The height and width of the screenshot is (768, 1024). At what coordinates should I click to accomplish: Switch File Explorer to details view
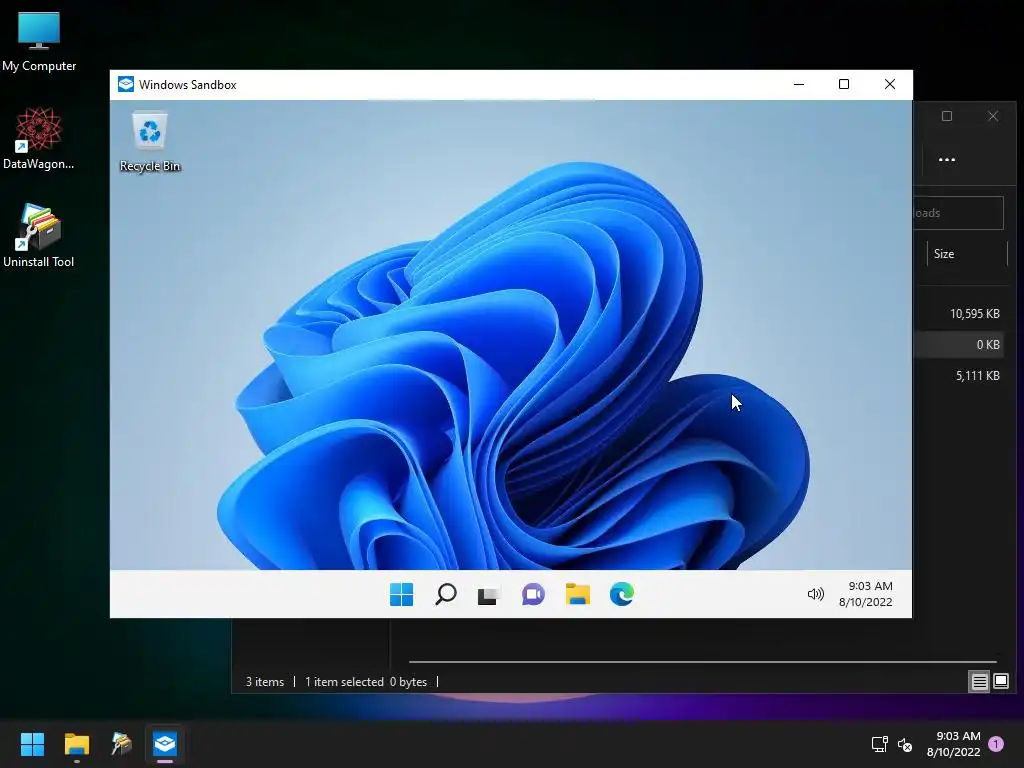pyautogui.click(x=979, y=682)
